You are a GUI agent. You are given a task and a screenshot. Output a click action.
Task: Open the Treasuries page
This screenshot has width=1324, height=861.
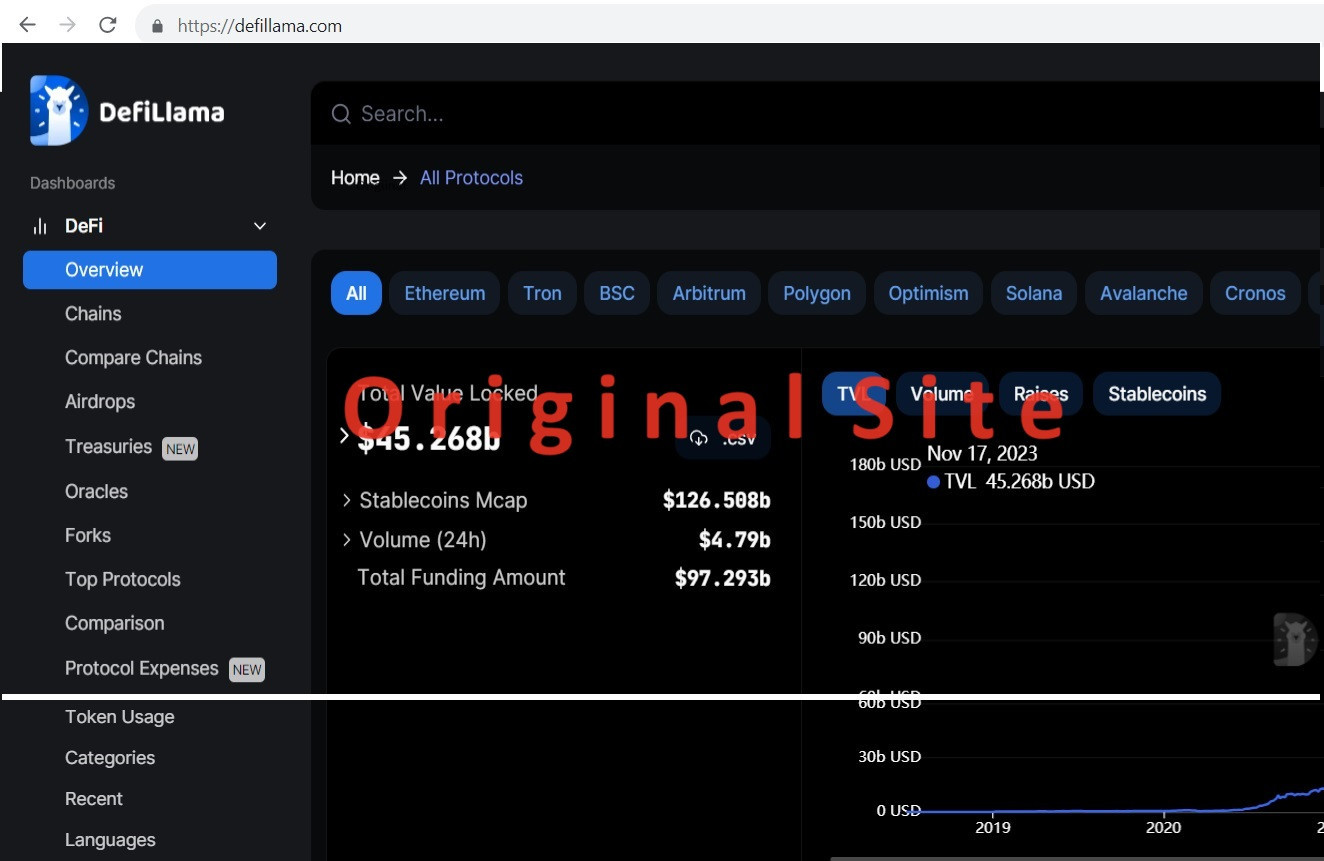pyautogui.click(x=108, y=447)
